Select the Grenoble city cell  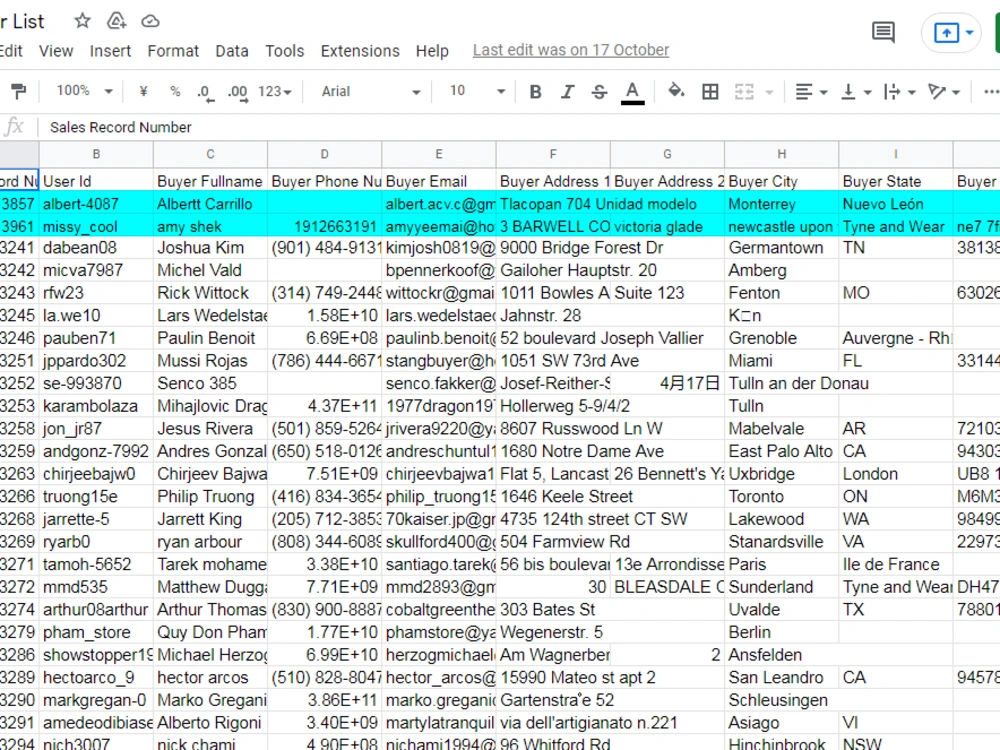[782, 338]
